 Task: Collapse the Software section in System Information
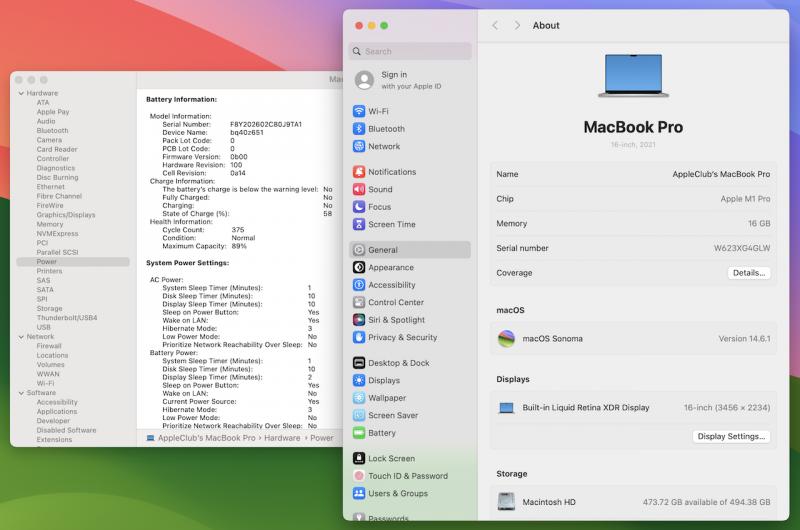click(21, 393)
